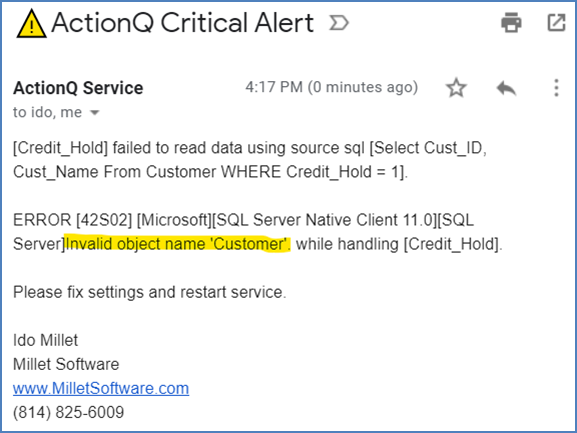Star the ActionQ Service message

click(456, 88)
